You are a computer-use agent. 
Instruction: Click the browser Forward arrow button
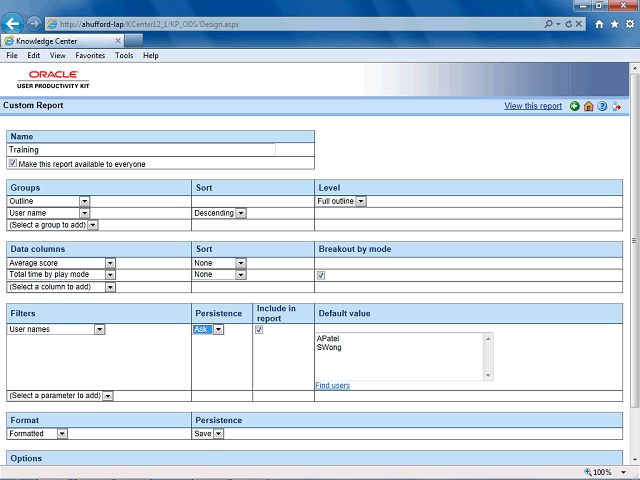pos(34,24)
